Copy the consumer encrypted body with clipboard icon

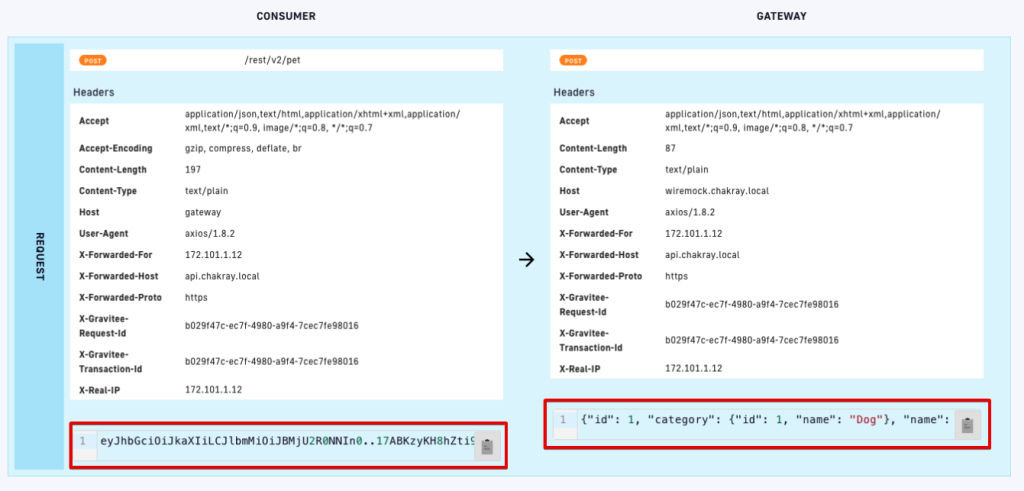487,447
